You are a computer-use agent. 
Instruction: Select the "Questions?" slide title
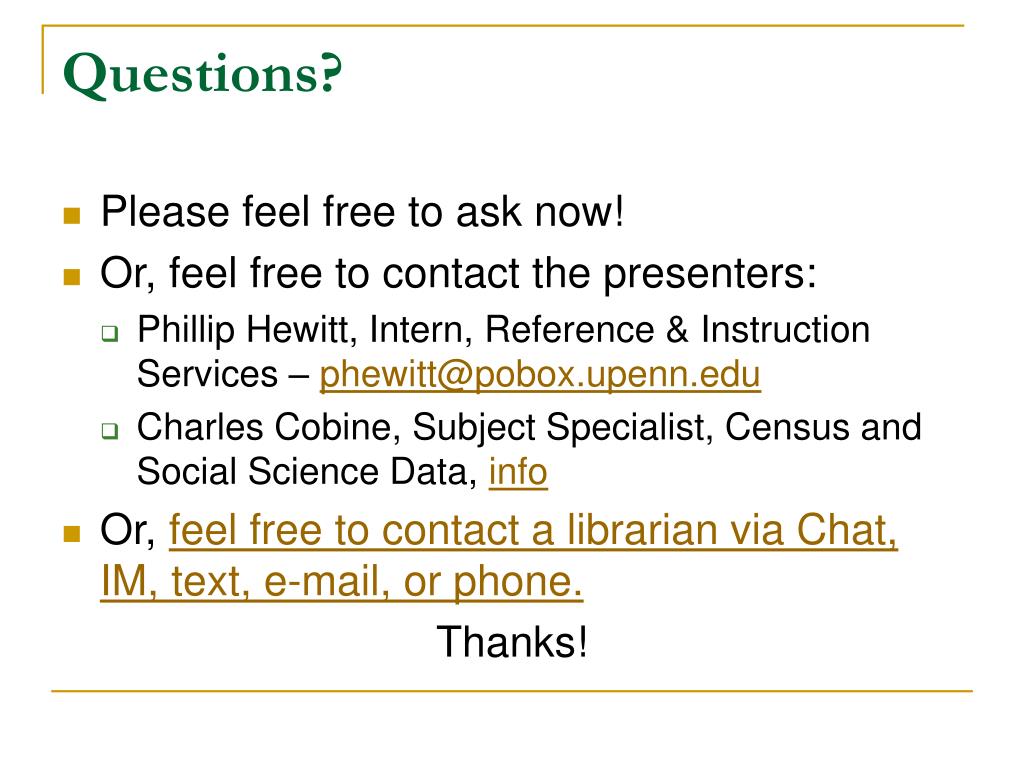[202, 73]
